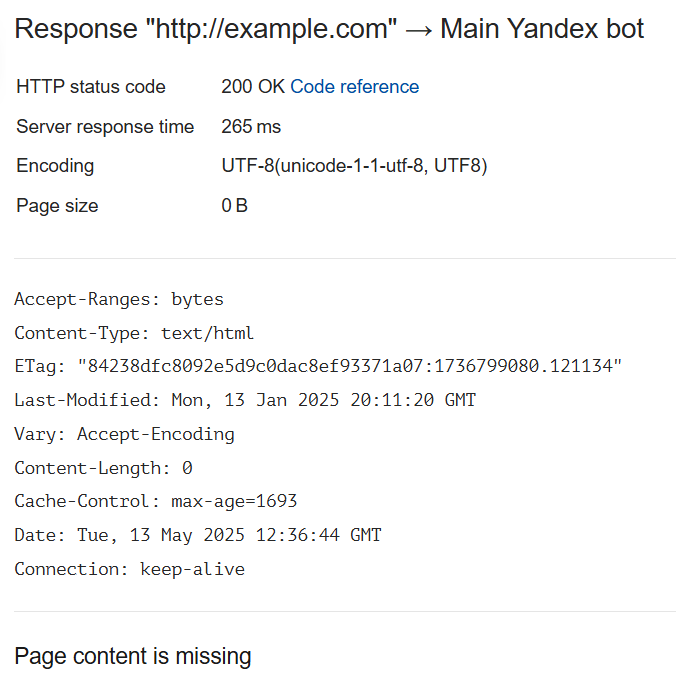The image size is (676, 684).
Task: Click the Vary Accept-Encoding header line
Action: 124,434
